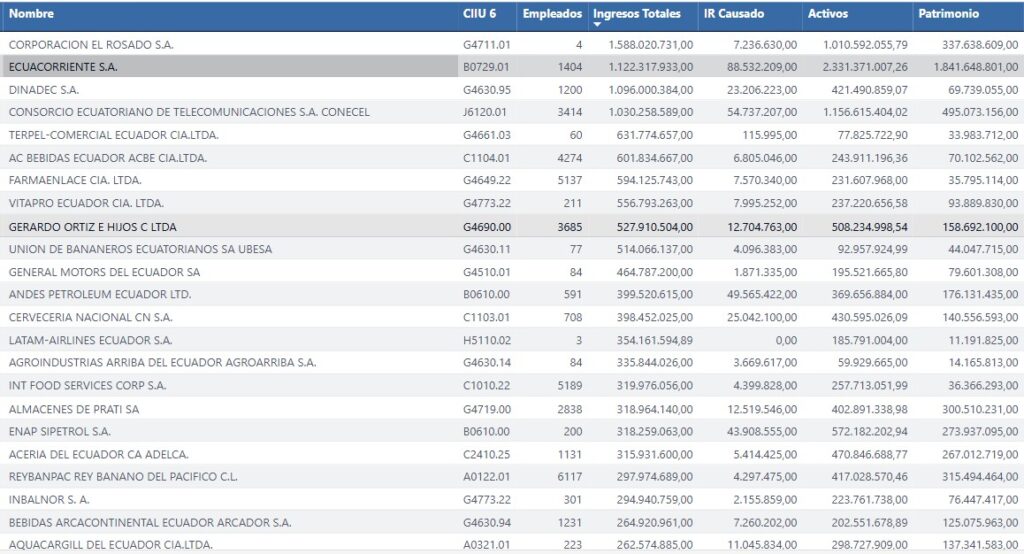Image resolution: width=1024 pixels, height=554 pixels.
Task: Click the descending sort arrow under Ingresos Totales
Action: 597,25
